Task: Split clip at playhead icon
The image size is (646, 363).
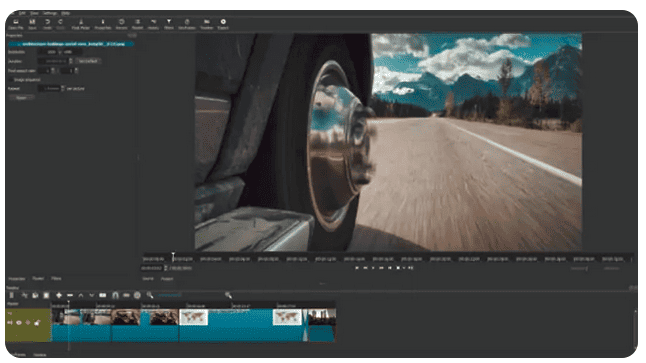Action: click(x=103, y=295)
